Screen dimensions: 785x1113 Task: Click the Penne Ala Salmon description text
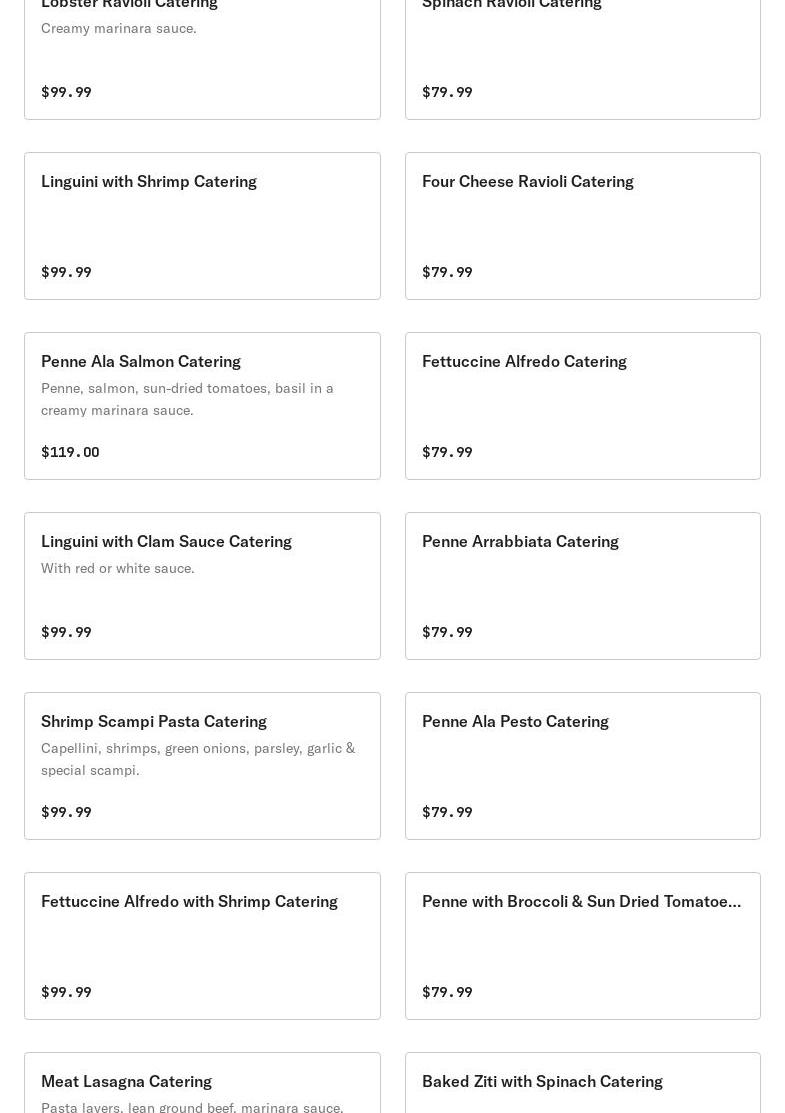click(x=187, y=399)
